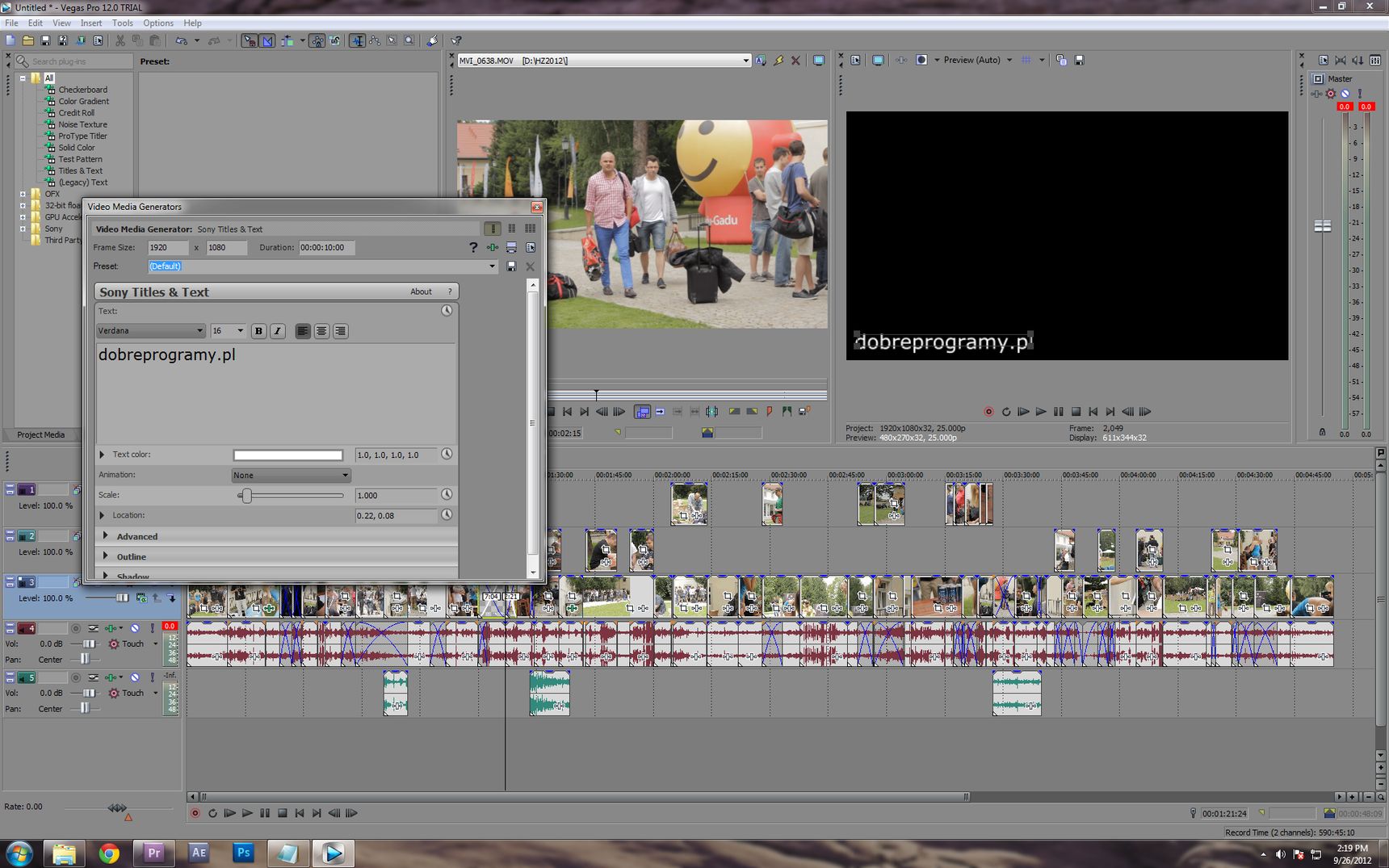Open the Insert menu
Image resolution: width=1389 pixels, height=868 pixels.
coord(91,23)
